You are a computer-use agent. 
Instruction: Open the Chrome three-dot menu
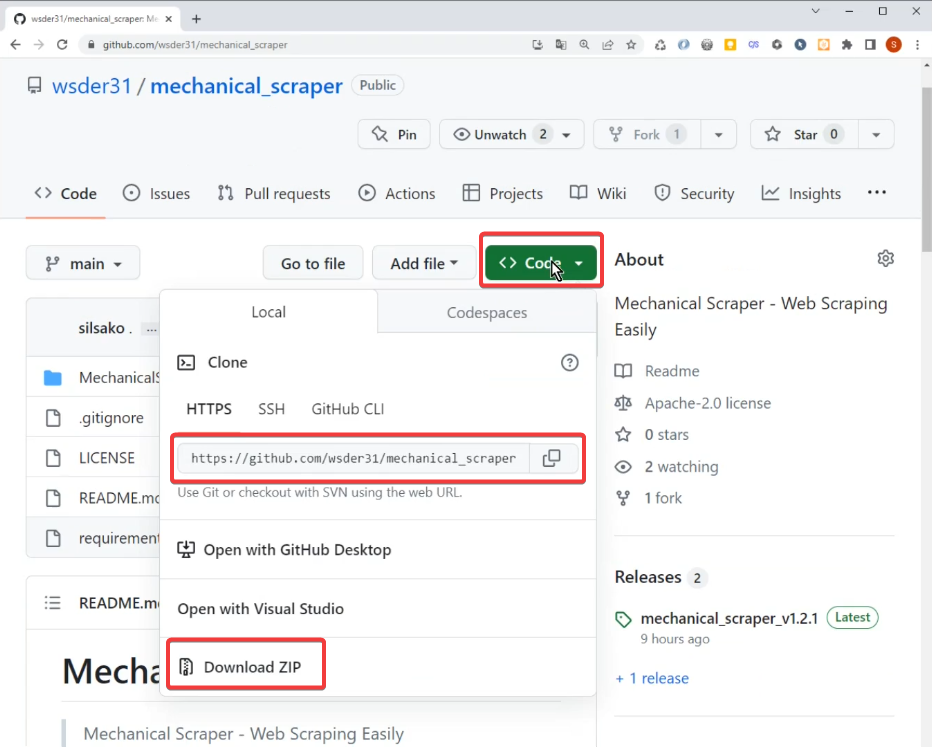(x=917, y=45)
